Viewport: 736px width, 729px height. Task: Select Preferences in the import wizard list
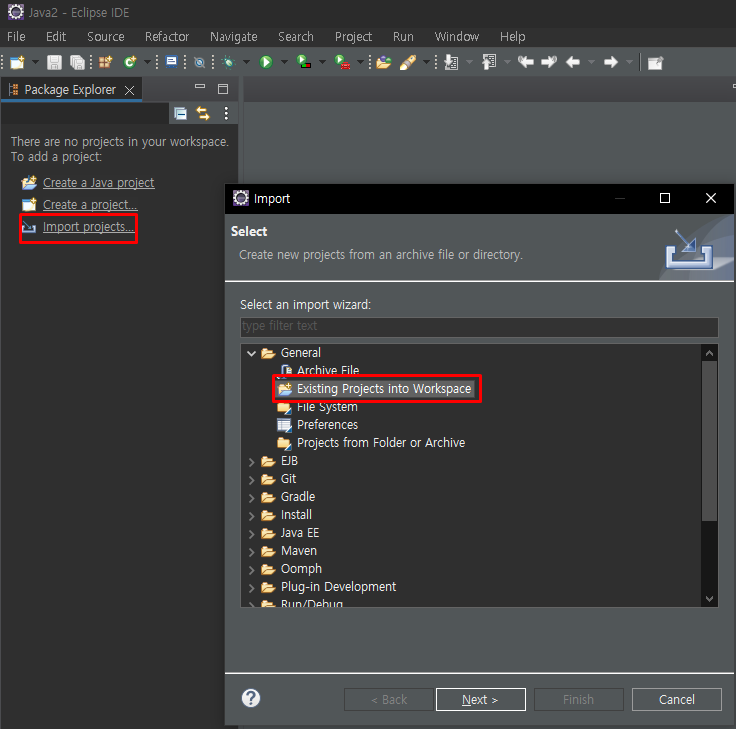[327, 425]
